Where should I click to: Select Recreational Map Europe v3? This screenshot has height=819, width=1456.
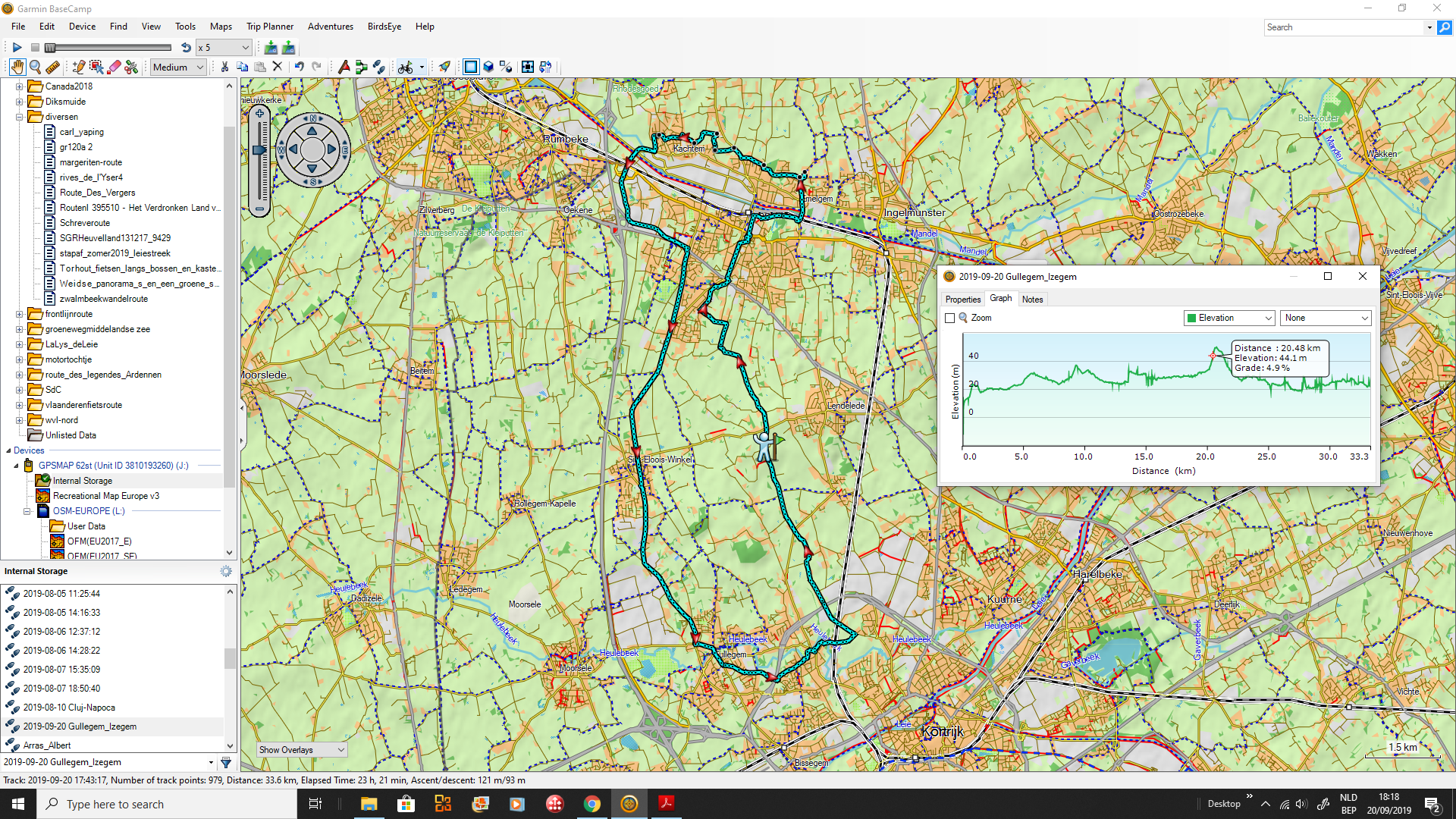[x=105, y=496]
